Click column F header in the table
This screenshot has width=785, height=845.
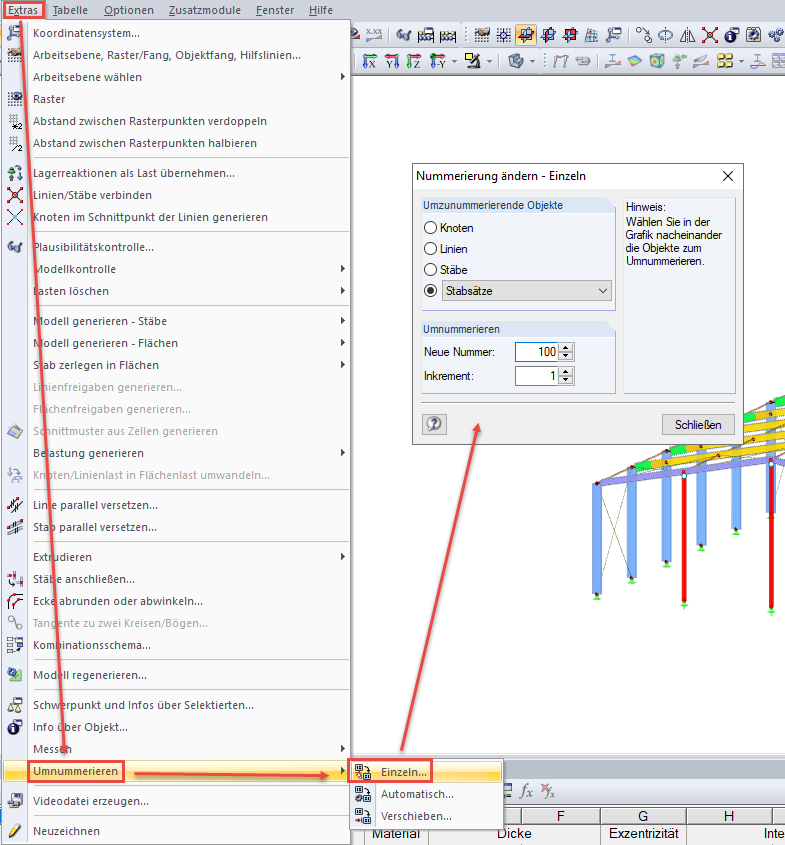[x=560, y=816]
